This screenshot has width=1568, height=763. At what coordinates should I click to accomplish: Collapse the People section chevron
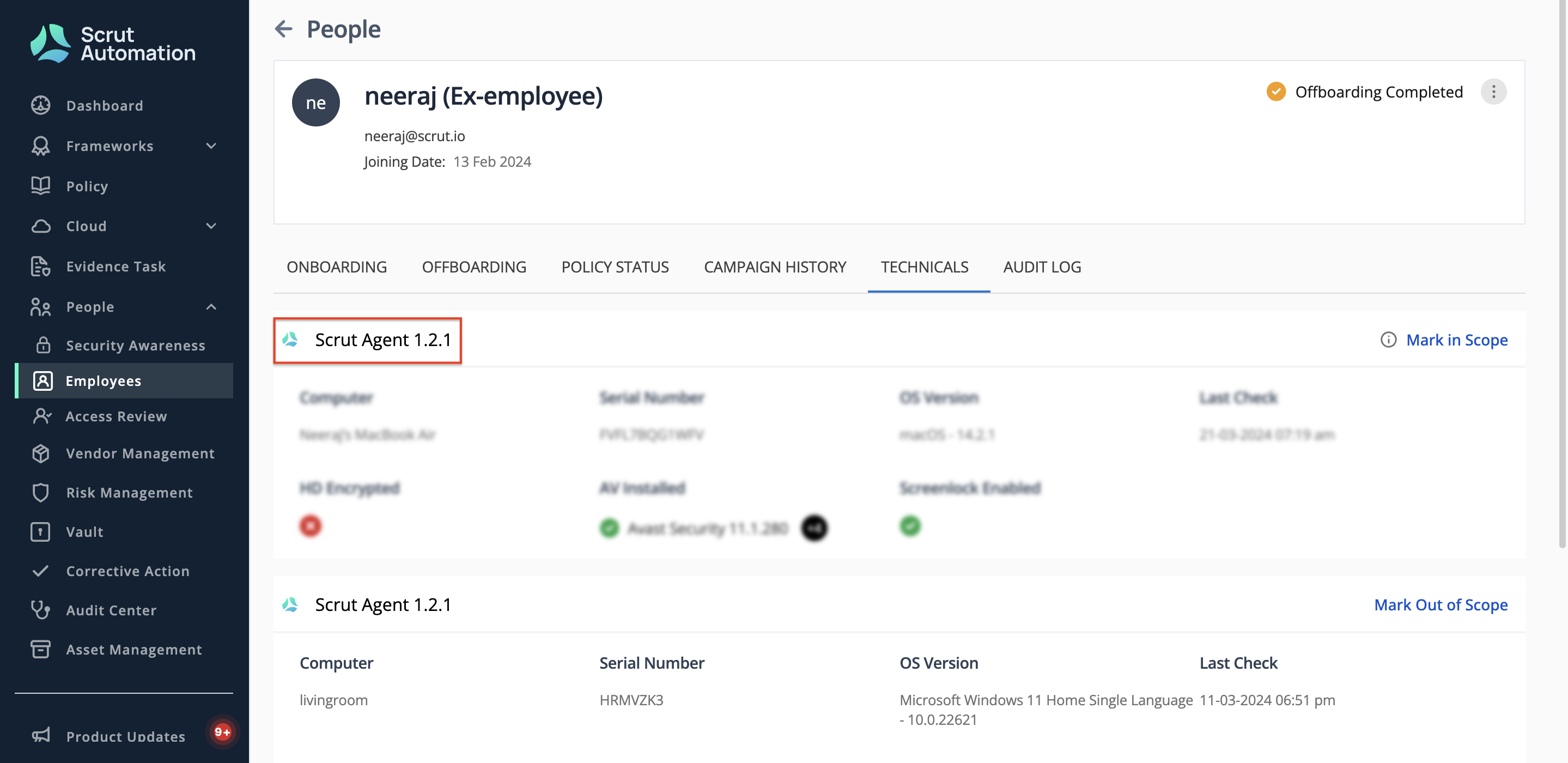pyautogui.click(x=211, y=307)
